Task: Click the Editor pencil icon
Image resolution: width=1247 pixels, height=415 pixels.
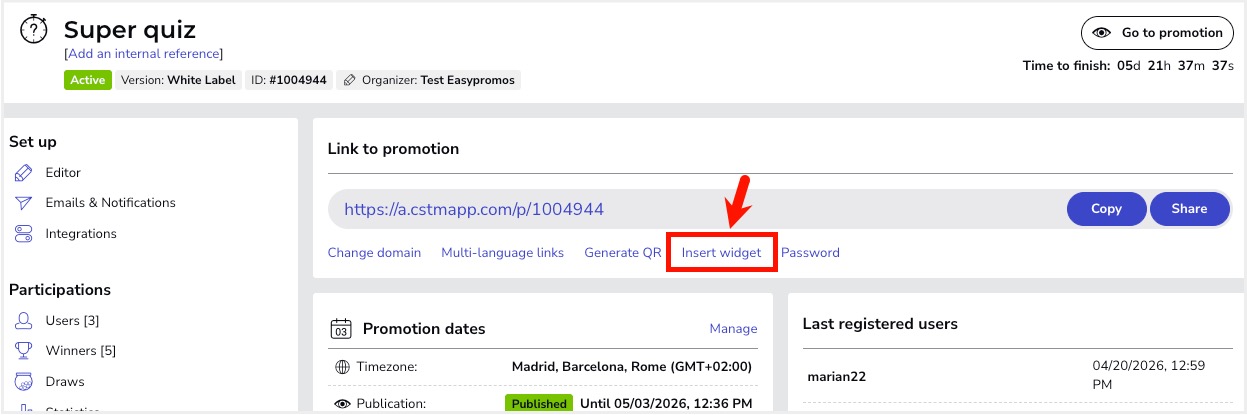Action: 24,173
